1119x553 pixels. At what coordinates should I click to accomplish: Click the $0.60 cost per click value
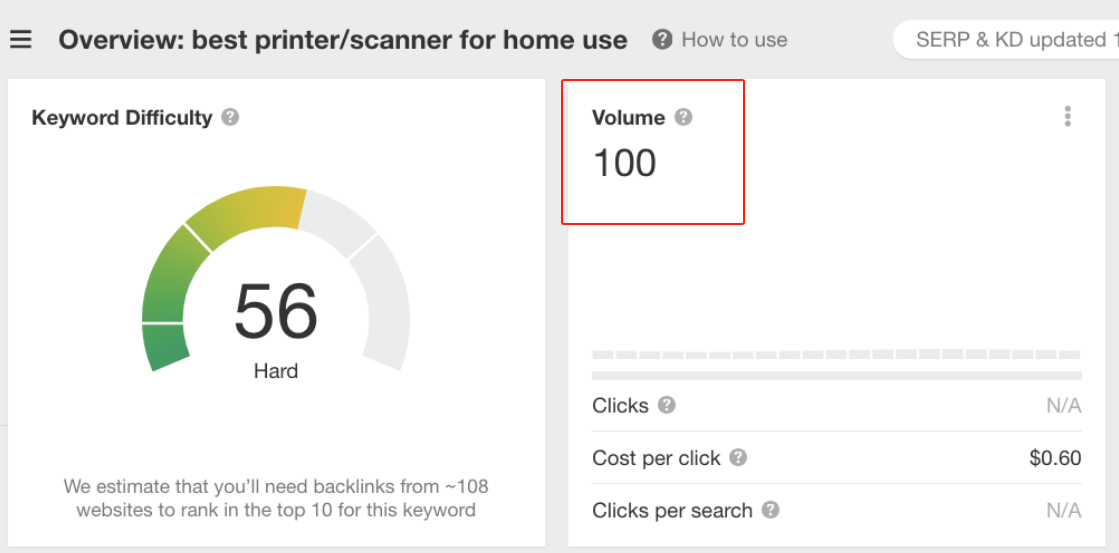click(x=1055, y=458)
